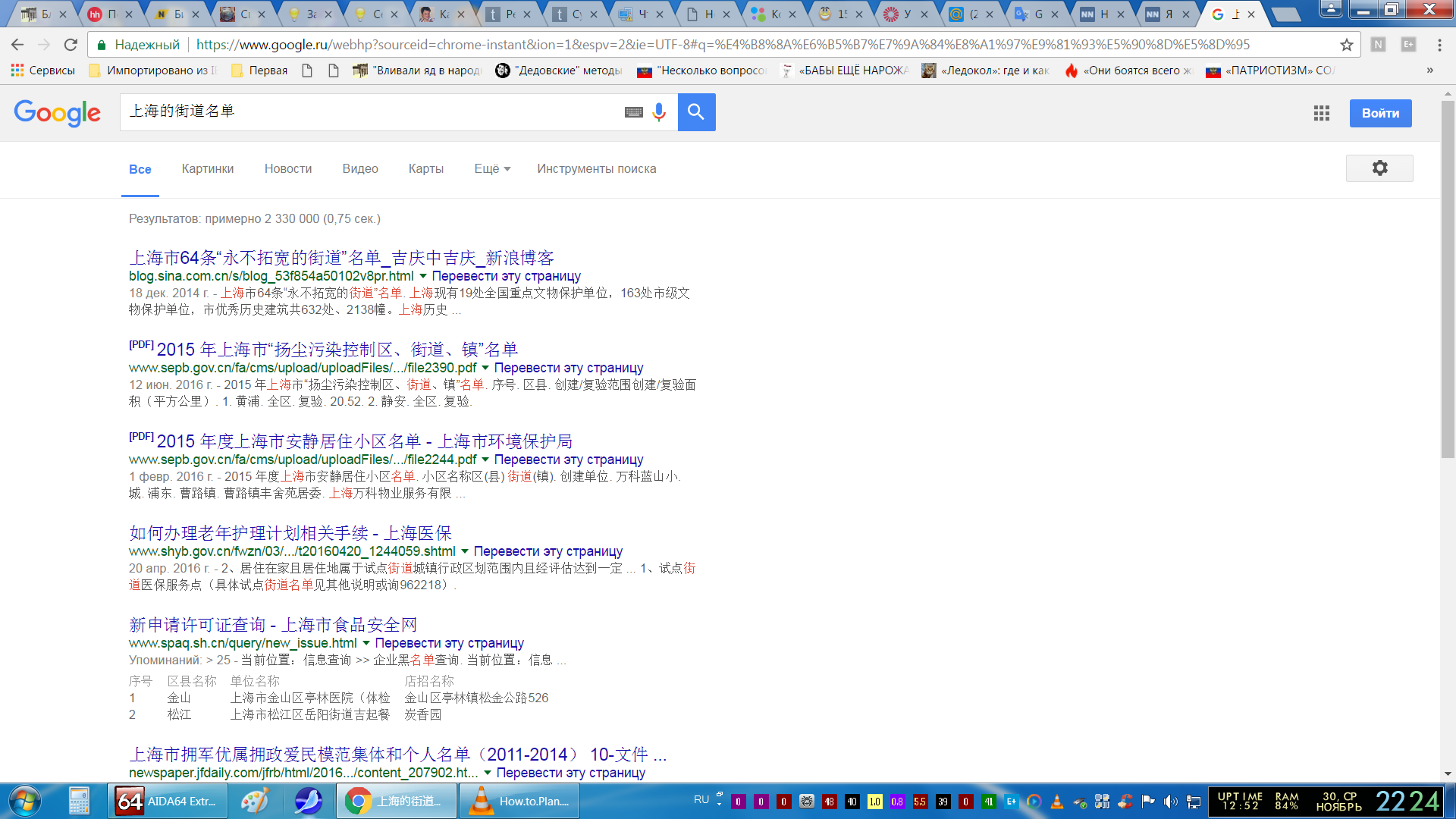Show hidden bookmarks via the chevron
Screen dimensions: 1456x819
click(x=1429, y=71)
